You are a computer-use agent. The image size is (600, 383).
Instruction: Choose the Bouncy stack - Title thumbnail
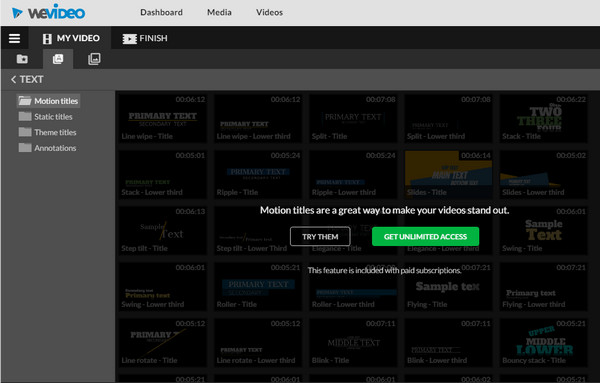[x=543, y=343]
